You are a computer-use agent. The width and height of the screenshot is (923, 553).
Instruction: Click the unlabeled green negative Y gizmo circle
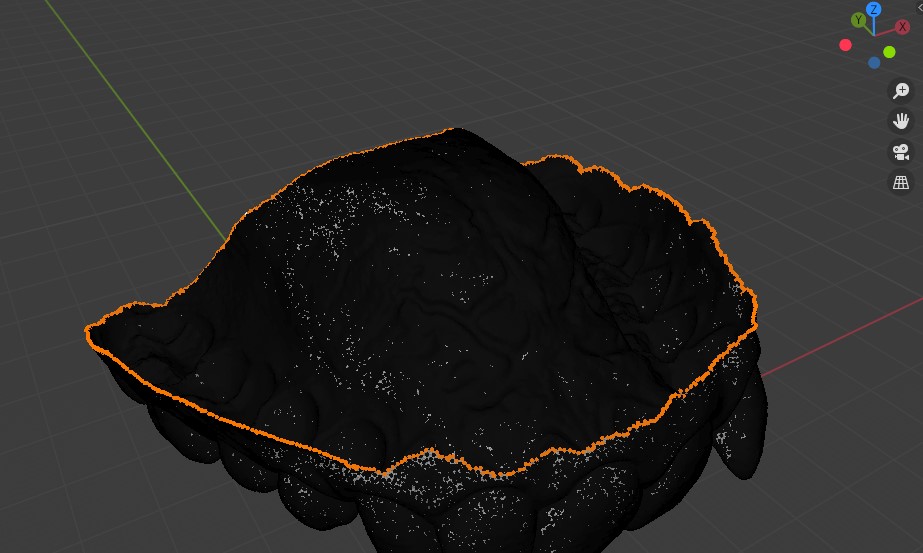tap(889, 52)
